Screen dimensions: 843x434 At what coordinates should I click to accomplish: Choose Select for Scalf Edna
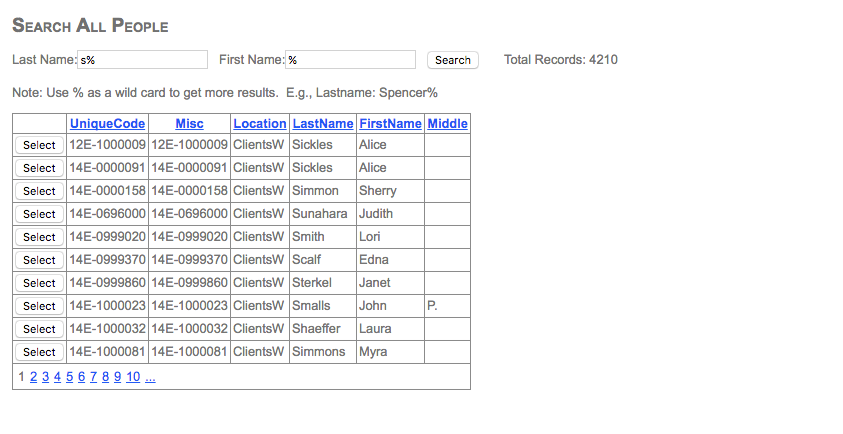point(39,260)
